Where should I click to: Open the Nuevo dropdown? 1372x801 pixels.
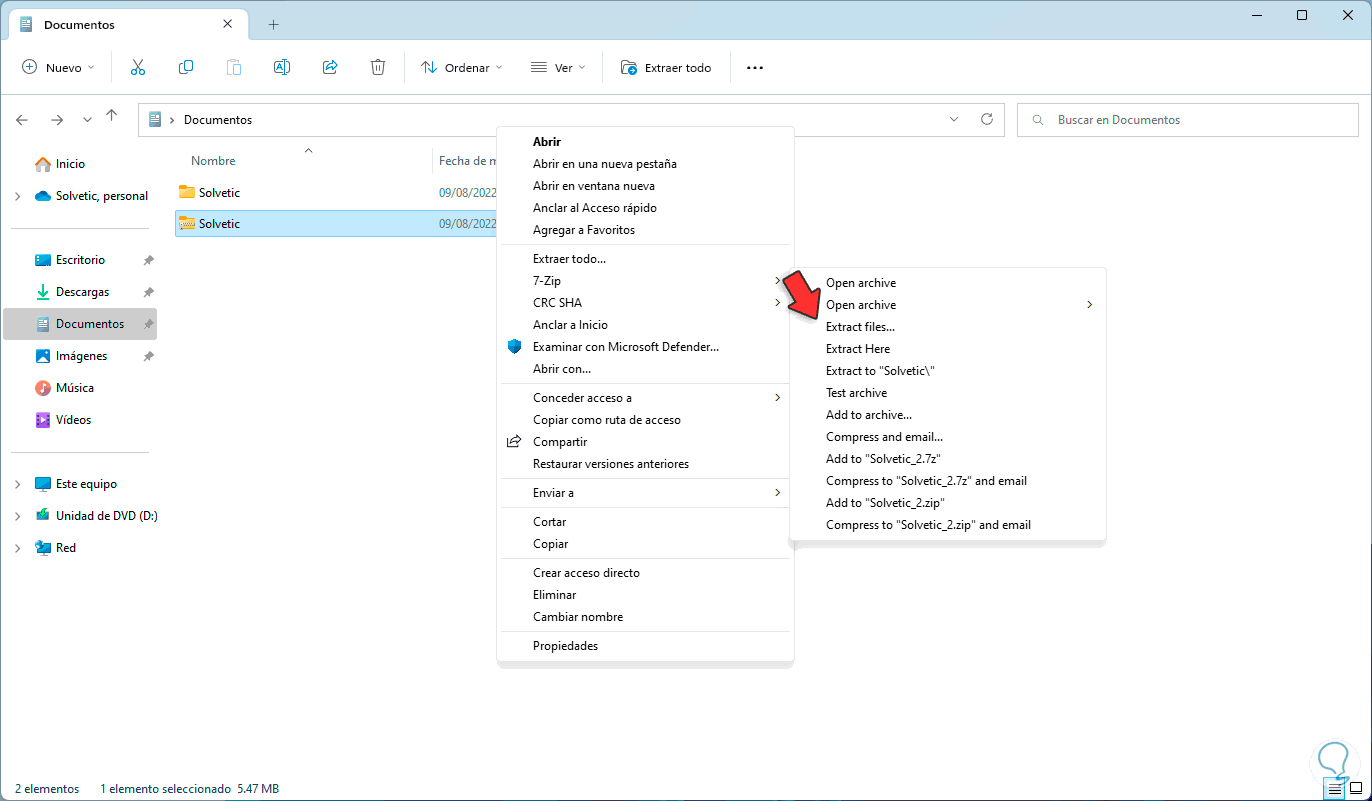(59, 68)
